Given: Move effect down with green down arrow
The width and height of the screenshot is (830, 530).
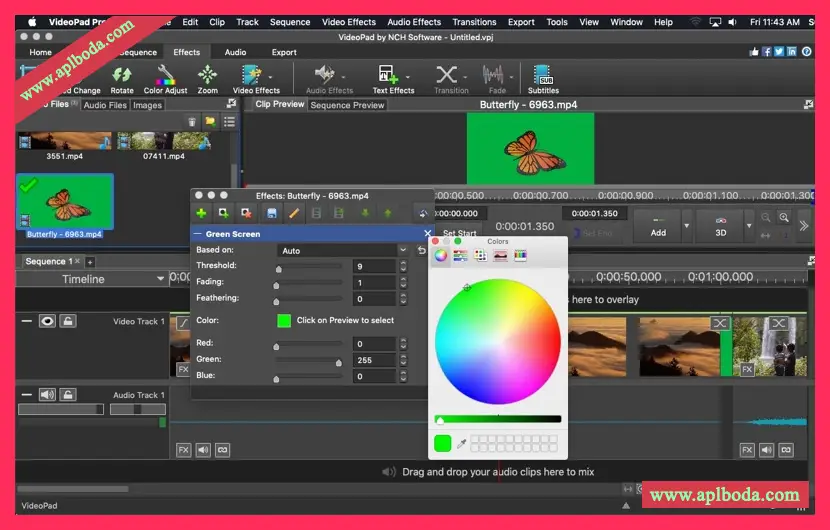Looking at the screenshot, I should pos(365,213).
